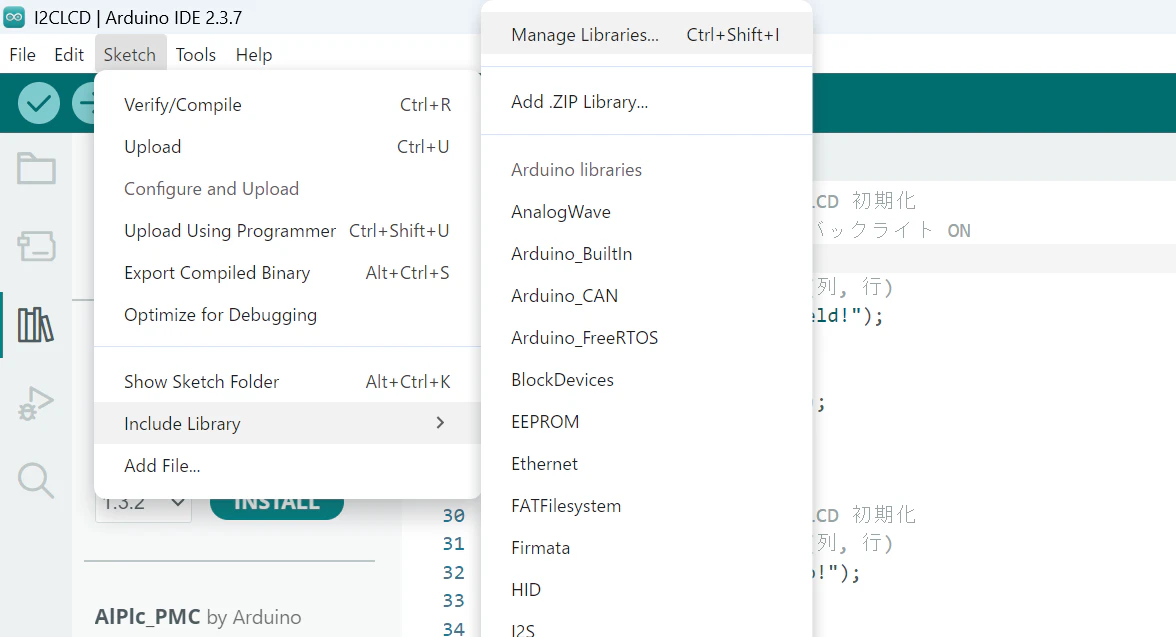This screenshot has width=1176, height=637.
Task: Include the Arduino_BuiltIn library
Action: 646,254
